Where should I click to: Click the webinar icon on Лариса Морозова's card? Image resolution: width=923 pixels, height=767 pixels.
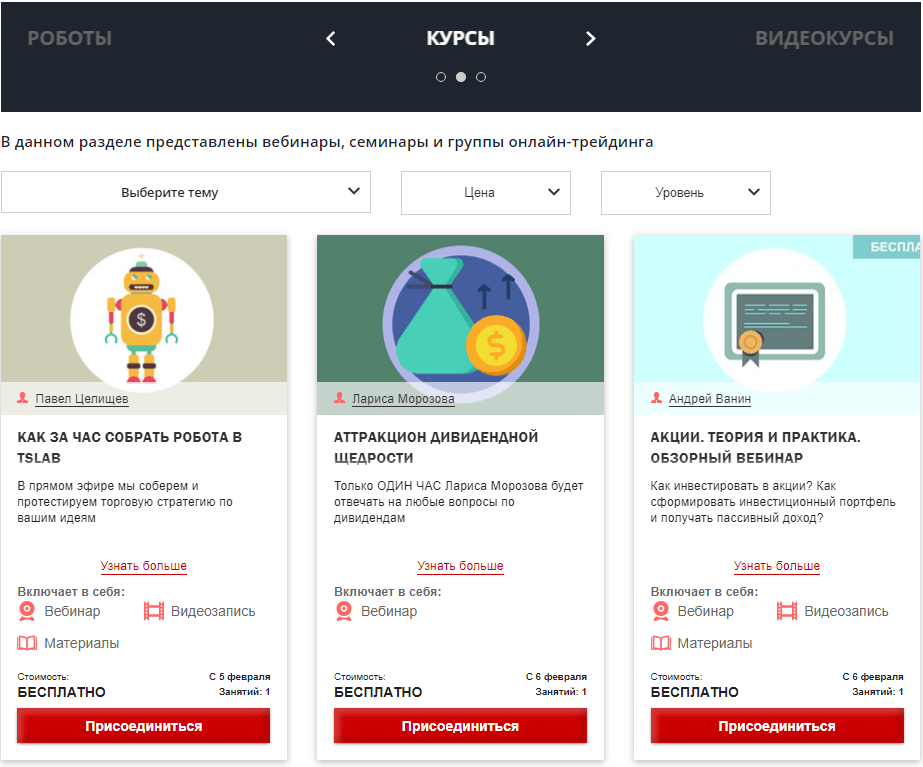tap(342, 610)
